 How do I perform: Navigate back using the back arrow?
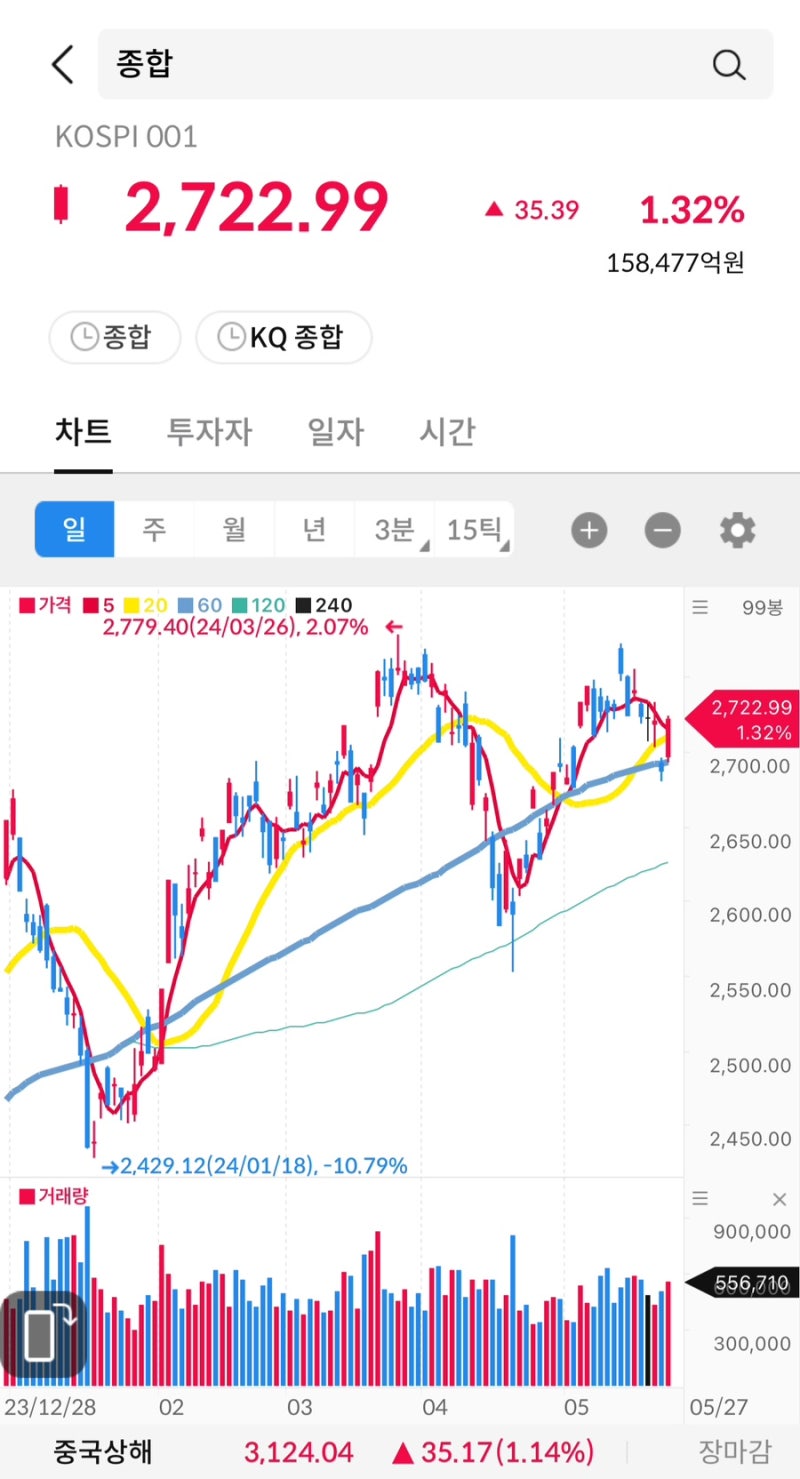coord(62,63)
